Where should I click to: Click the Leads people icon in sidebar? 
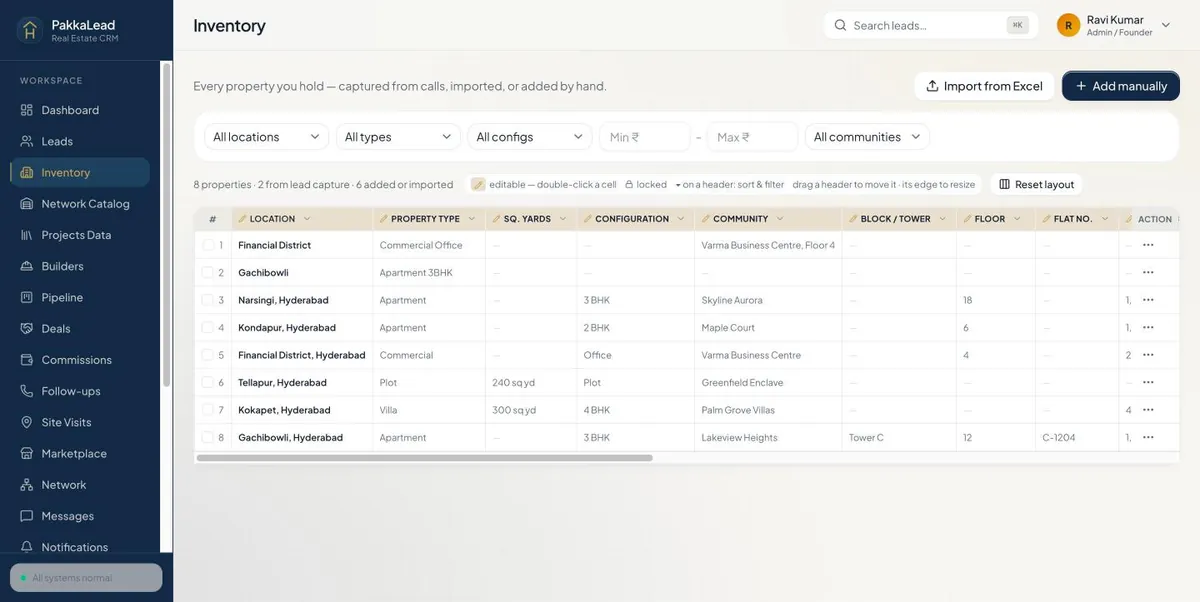[27, 141]
